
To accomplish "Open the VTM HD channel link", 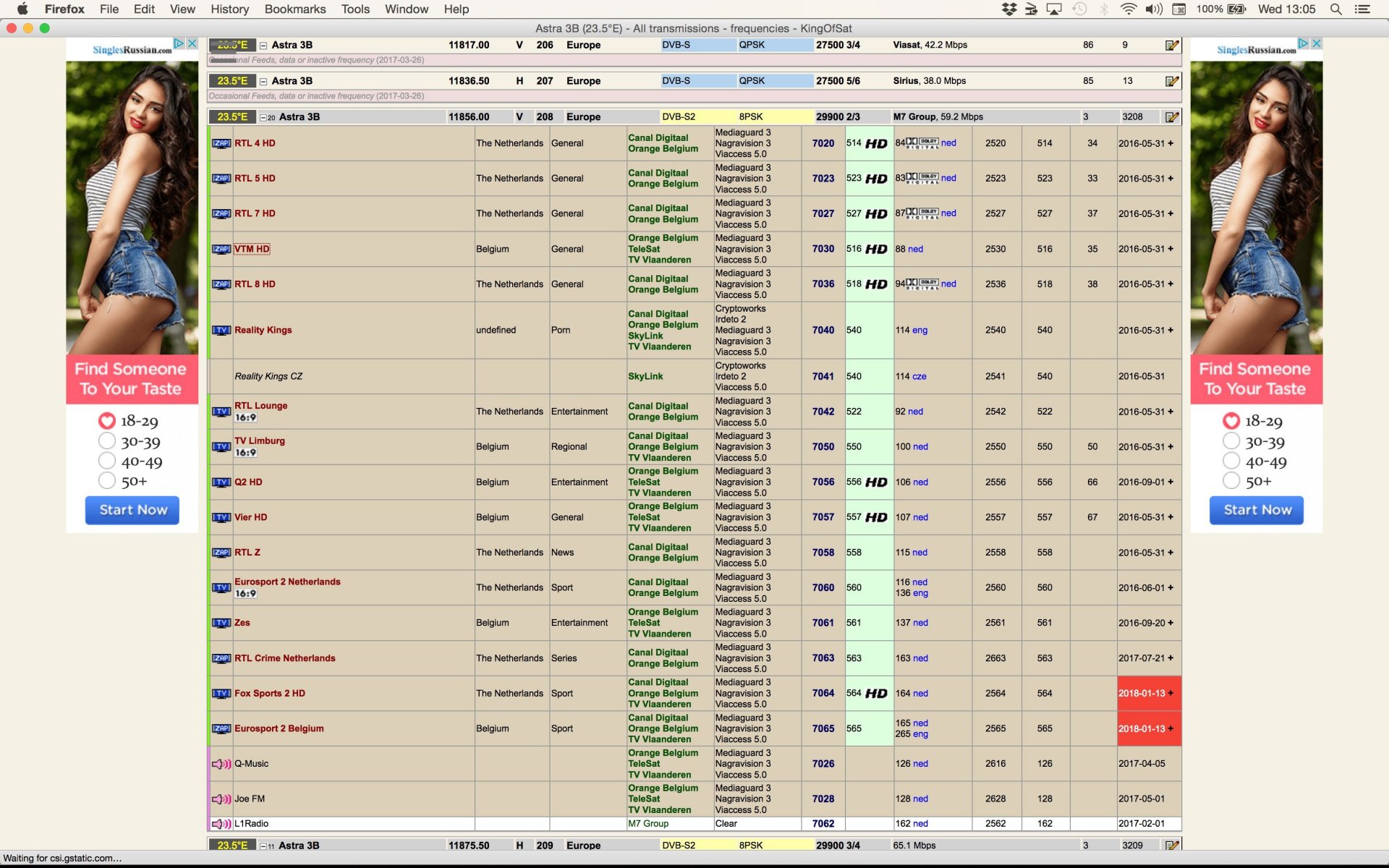I will pyautogui.click(x=252, y=249).
